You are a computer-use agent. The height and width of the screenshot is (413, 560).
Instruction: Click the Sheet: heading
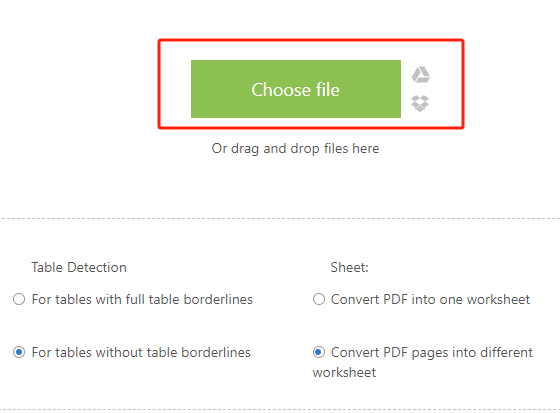coord(349,267)
